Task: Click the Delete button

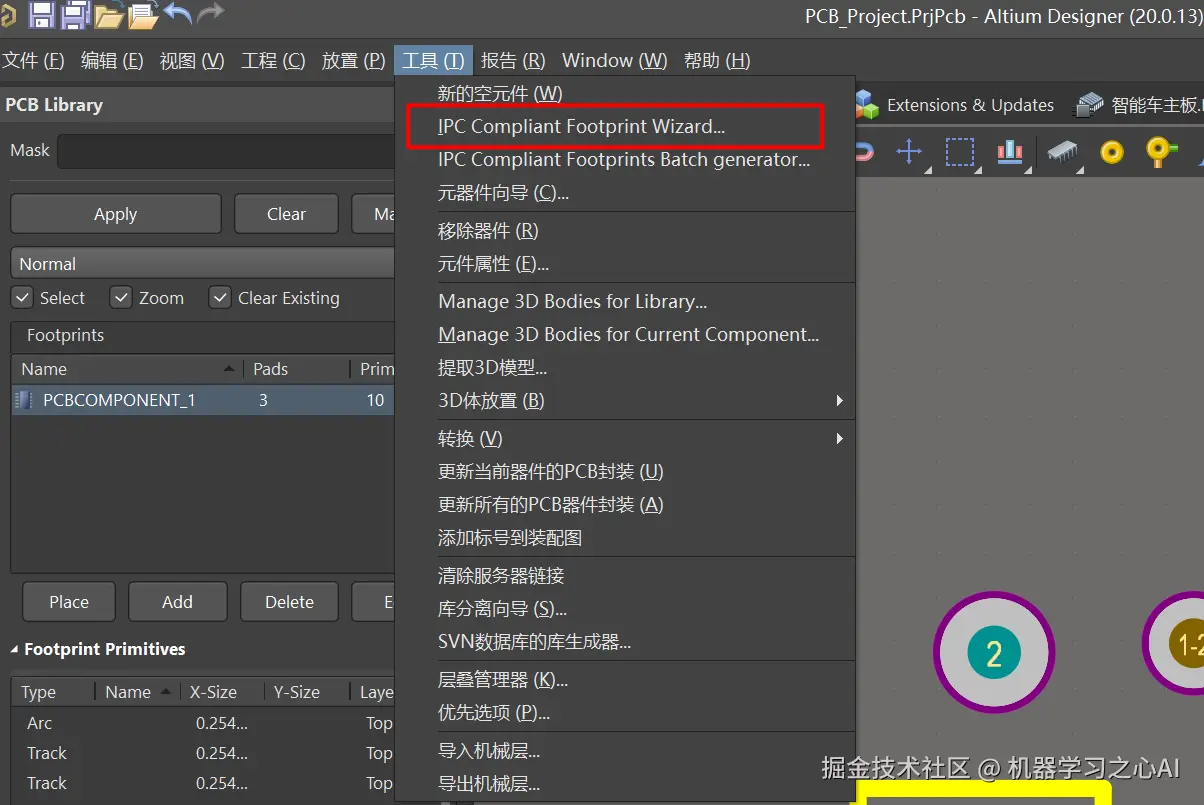Action: 290,602
